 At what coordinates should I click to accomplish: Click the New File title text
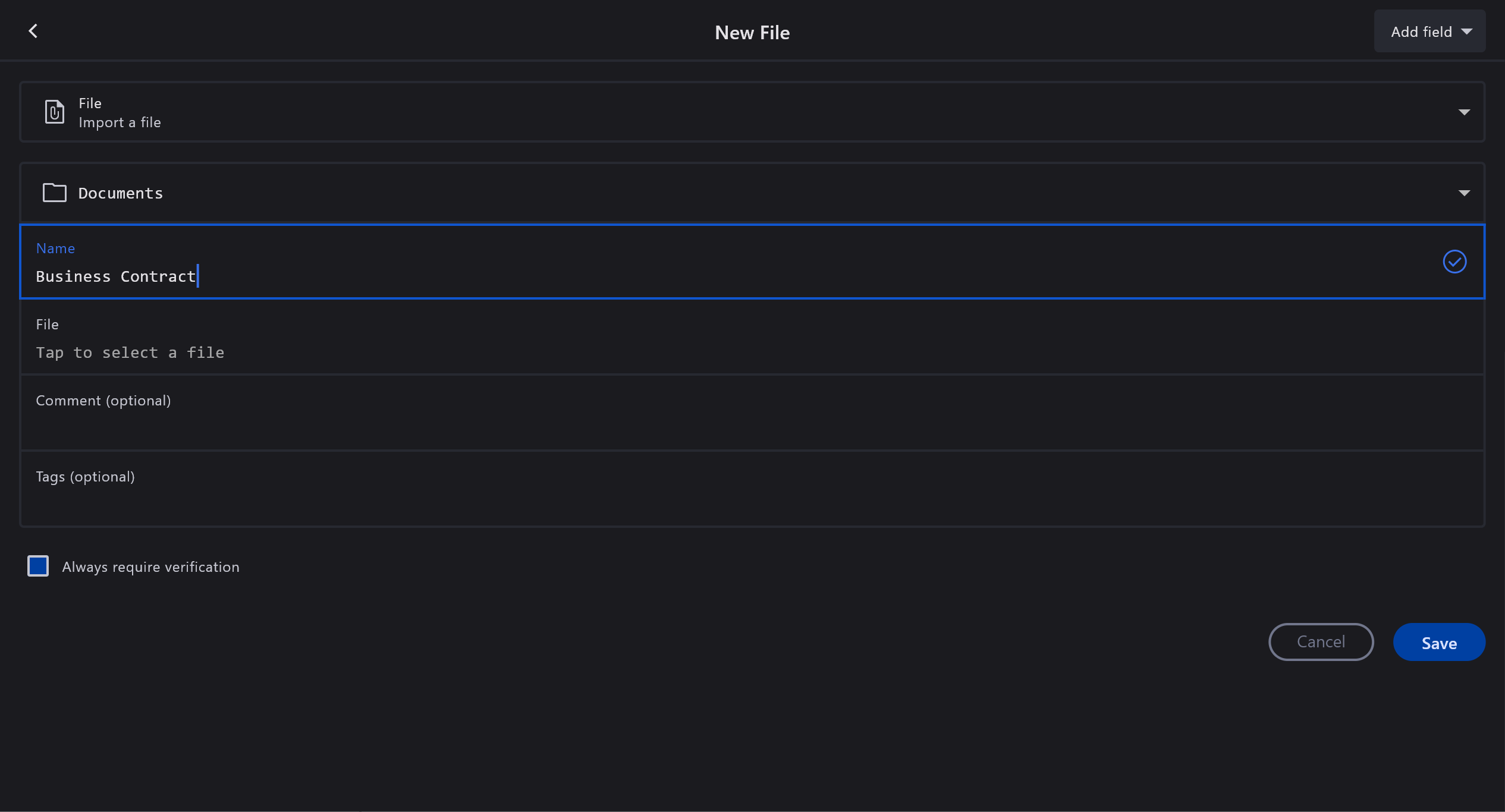tap(752, 33)
